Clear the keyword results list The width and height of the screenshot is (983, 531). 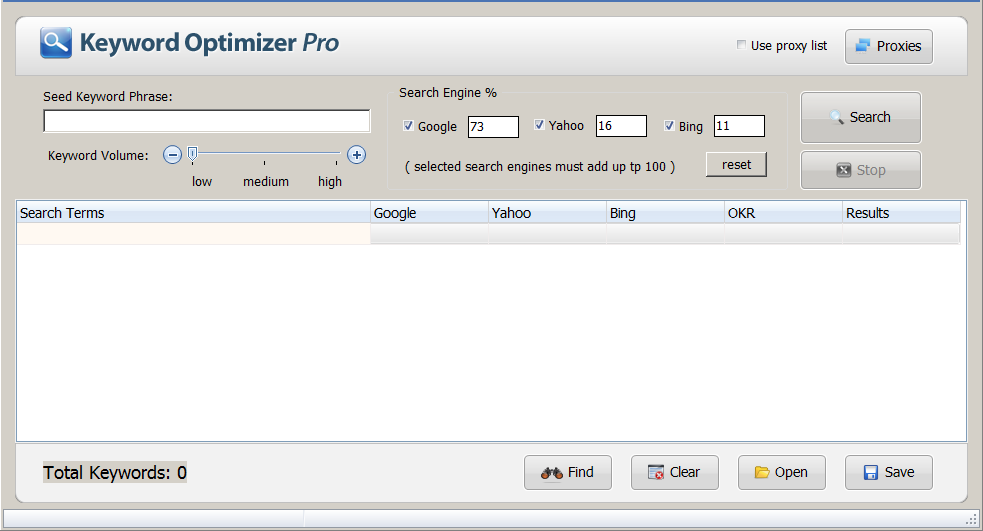(675, 473)
